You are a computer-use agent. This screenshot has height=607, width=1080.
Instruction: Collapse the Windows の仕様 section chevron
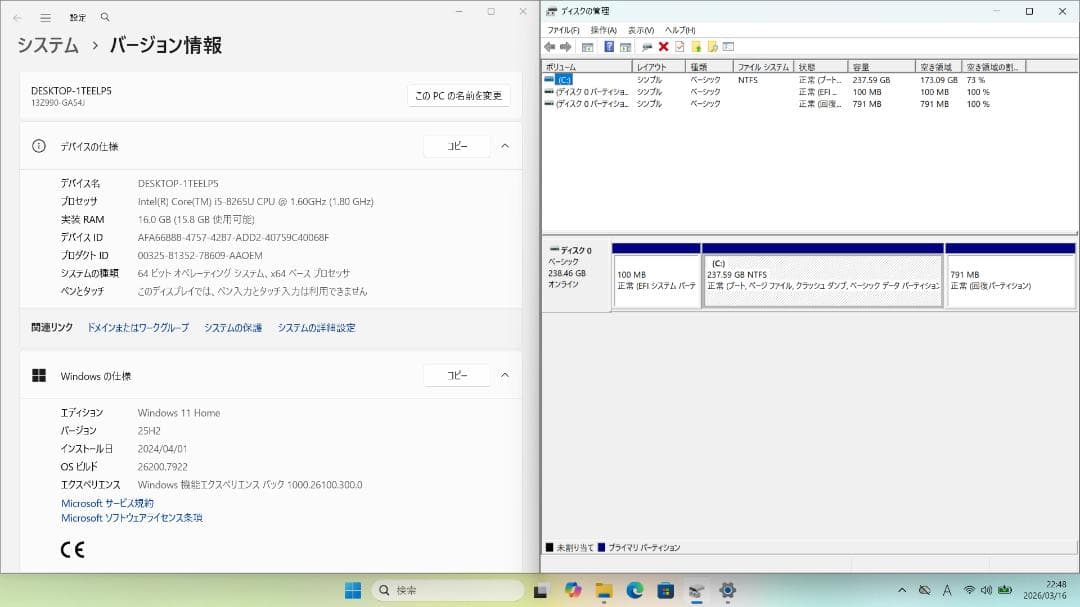[505, 375]
